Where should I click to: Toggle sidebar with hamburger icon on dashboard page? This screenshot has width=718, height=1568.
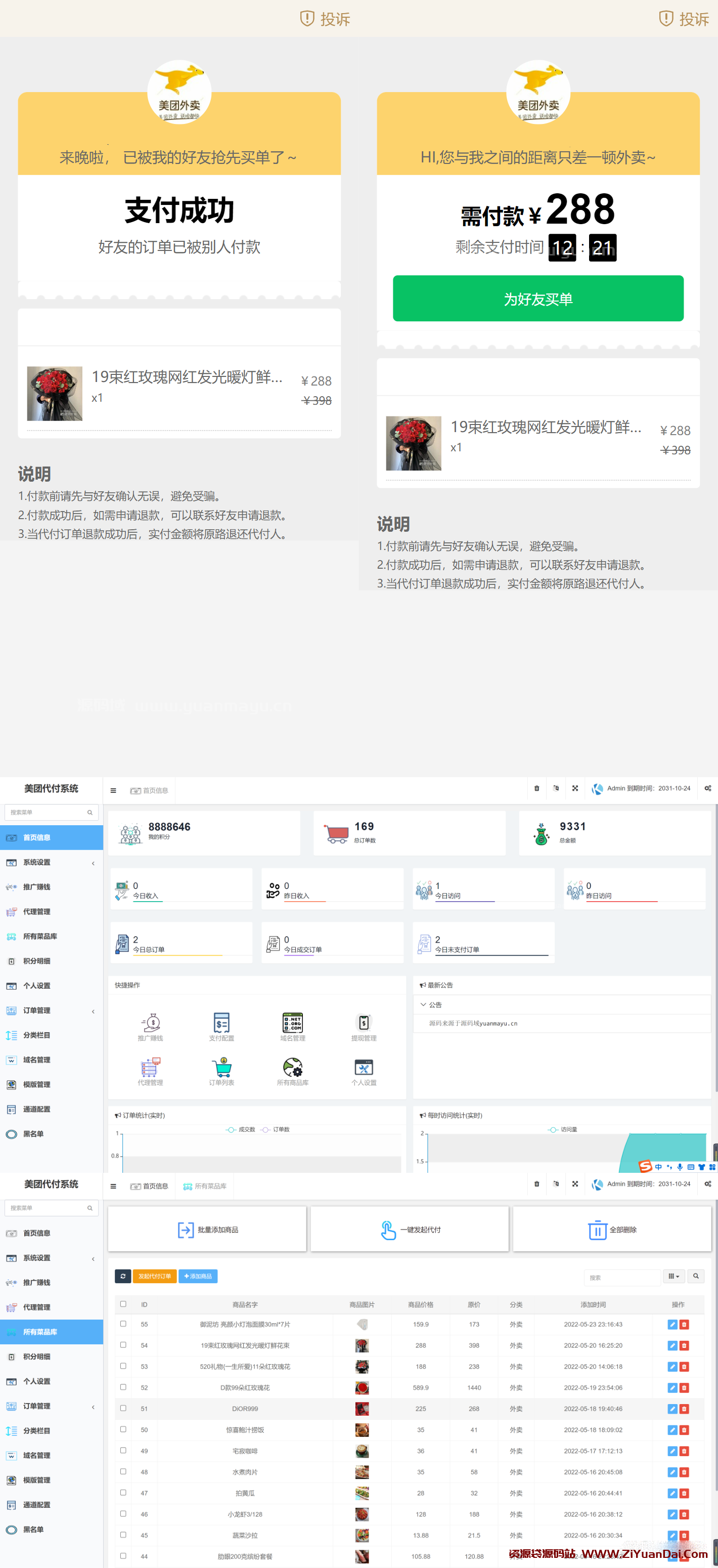click(113, 791)
